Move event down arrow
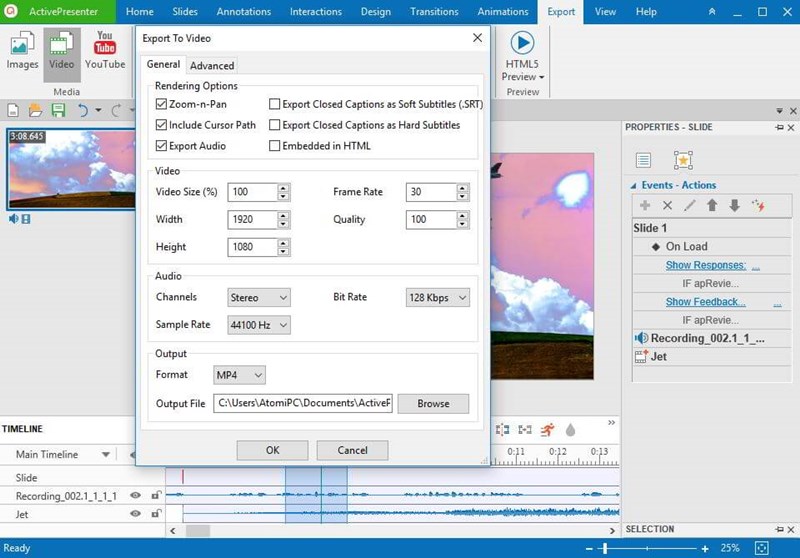Screen dimensions: 800x558 735,206
